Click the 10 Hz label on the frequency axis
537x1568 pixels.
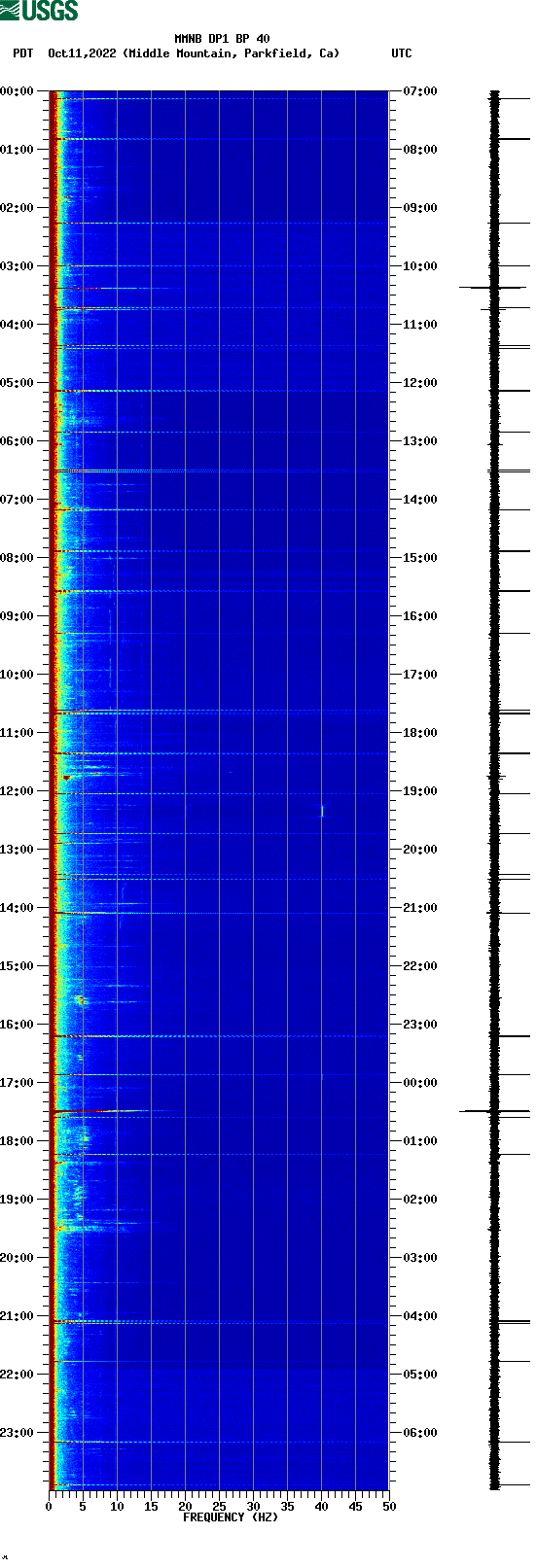click(117, 1507)
